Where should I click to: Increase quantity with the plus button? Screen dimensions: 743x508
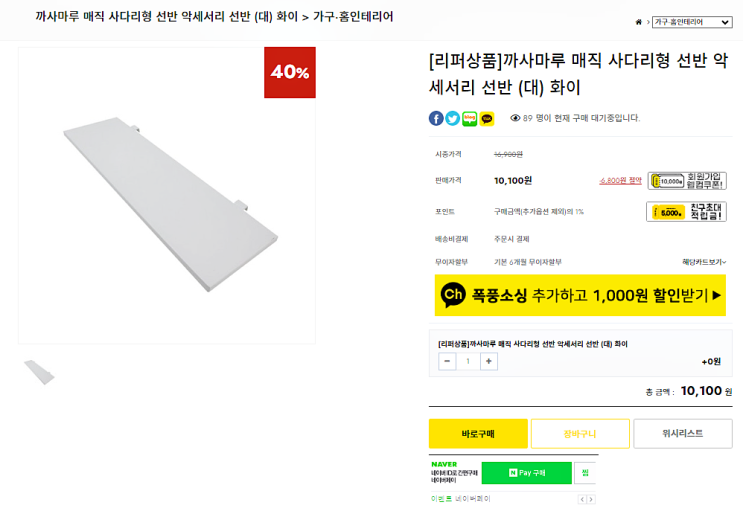(489, 361)
